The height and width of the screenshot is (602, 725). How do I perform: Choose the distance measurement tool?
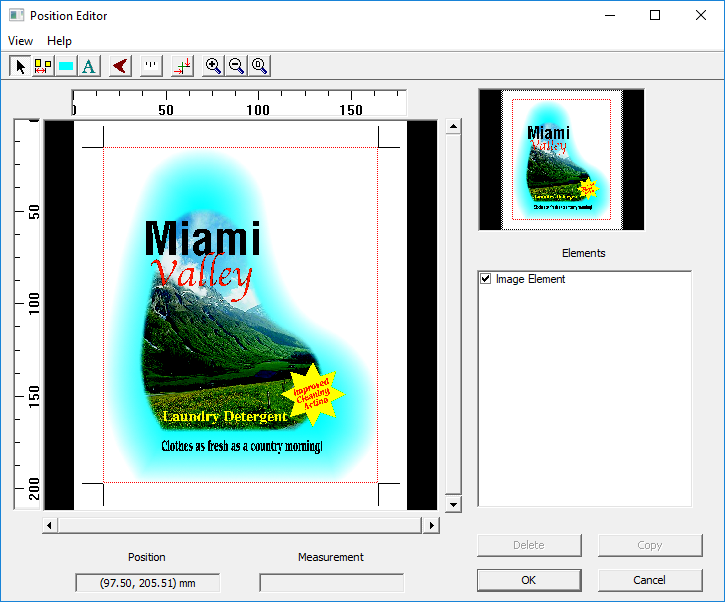pos(43,66)
